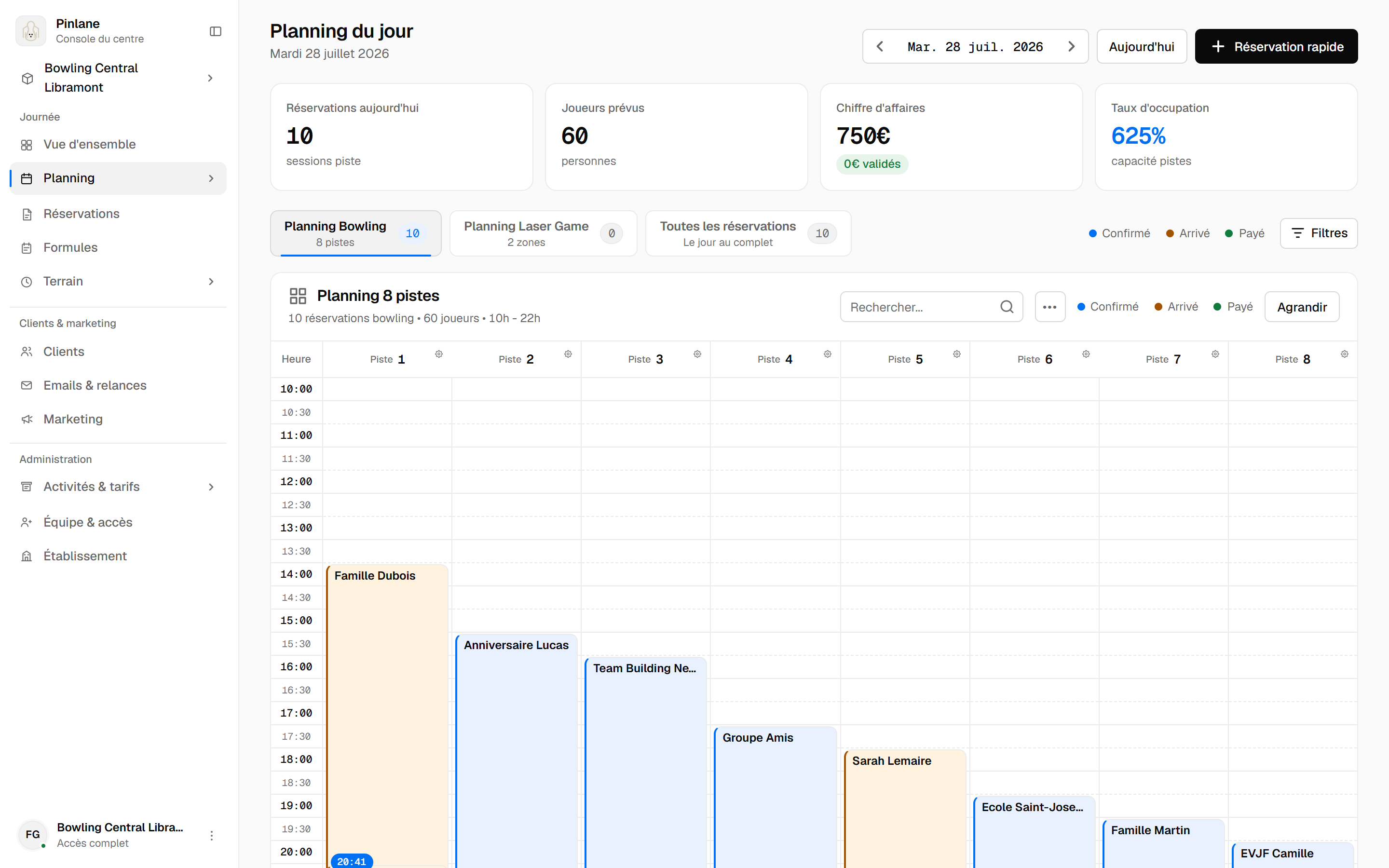Click the 625% occupancy value
Viewport: 1389px width, 868px height.
1138,136
